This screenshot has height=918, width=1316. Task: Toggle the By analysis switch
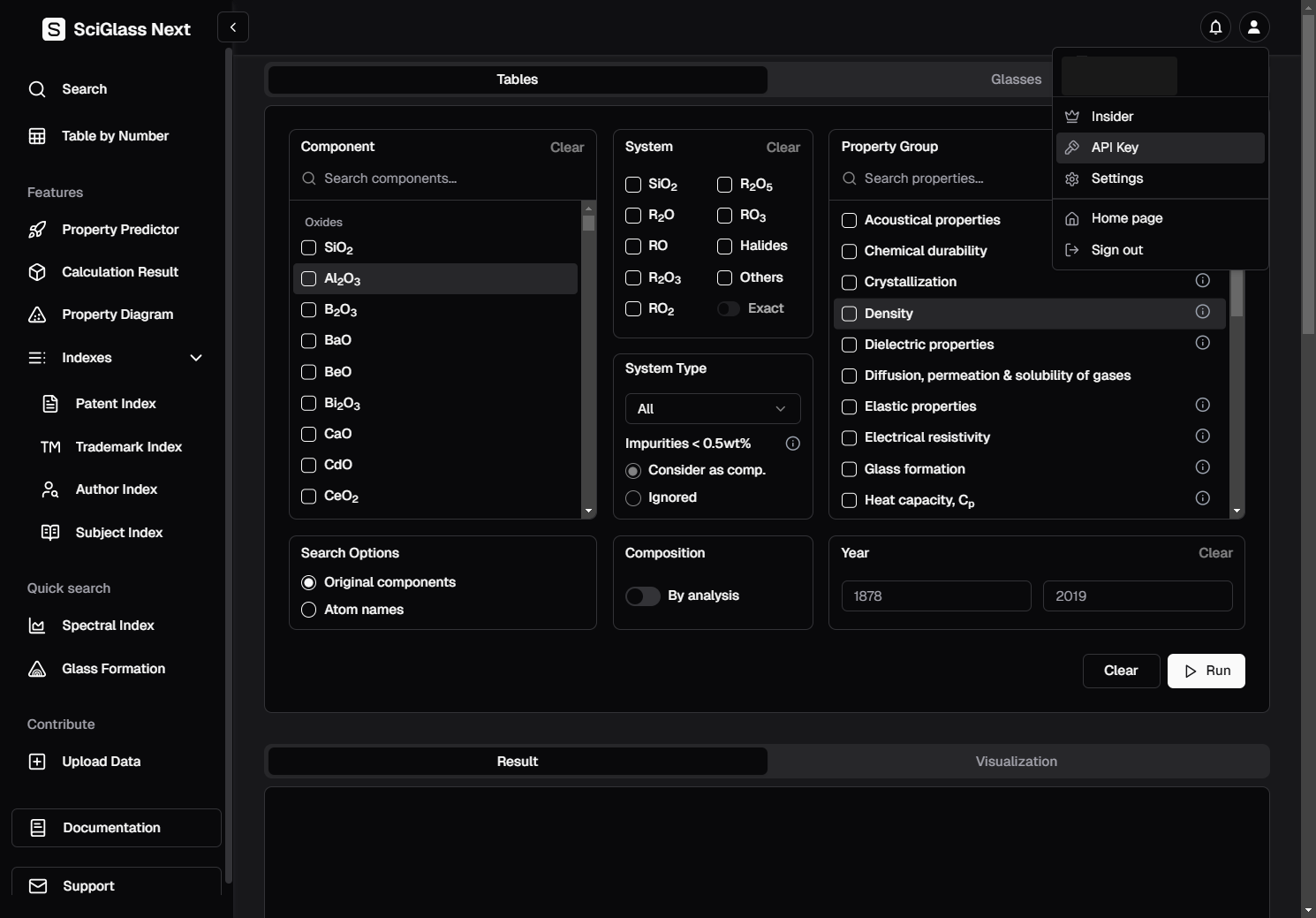[x=642, y=596]
